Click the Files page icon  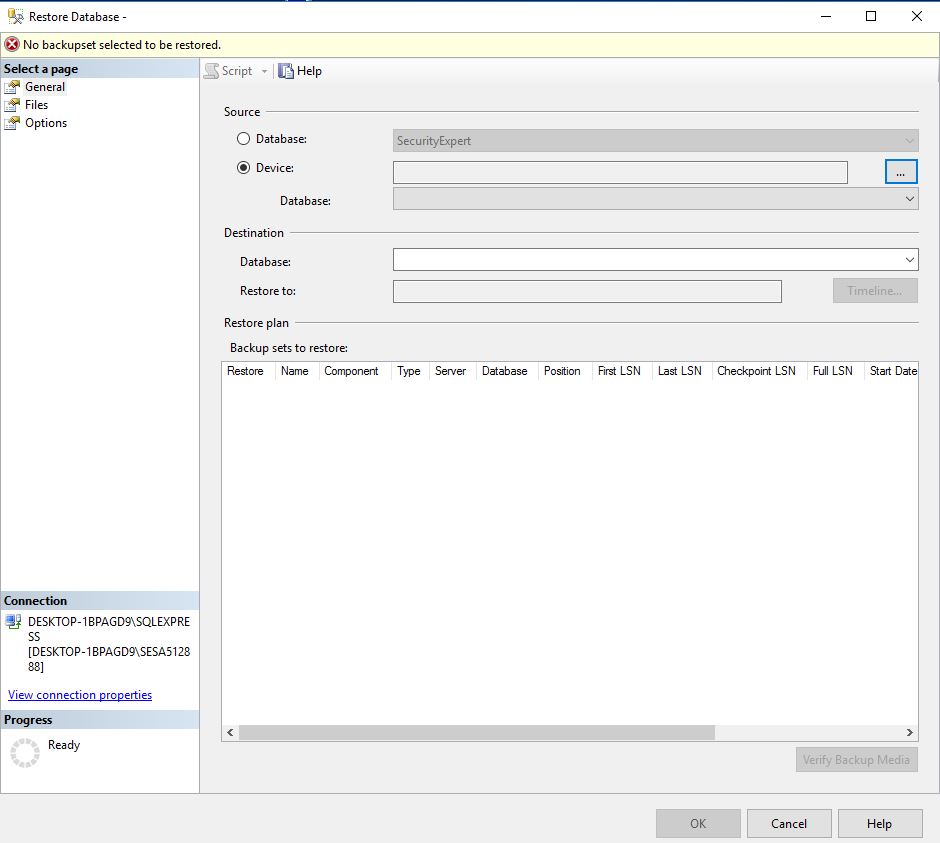(12, 105)
